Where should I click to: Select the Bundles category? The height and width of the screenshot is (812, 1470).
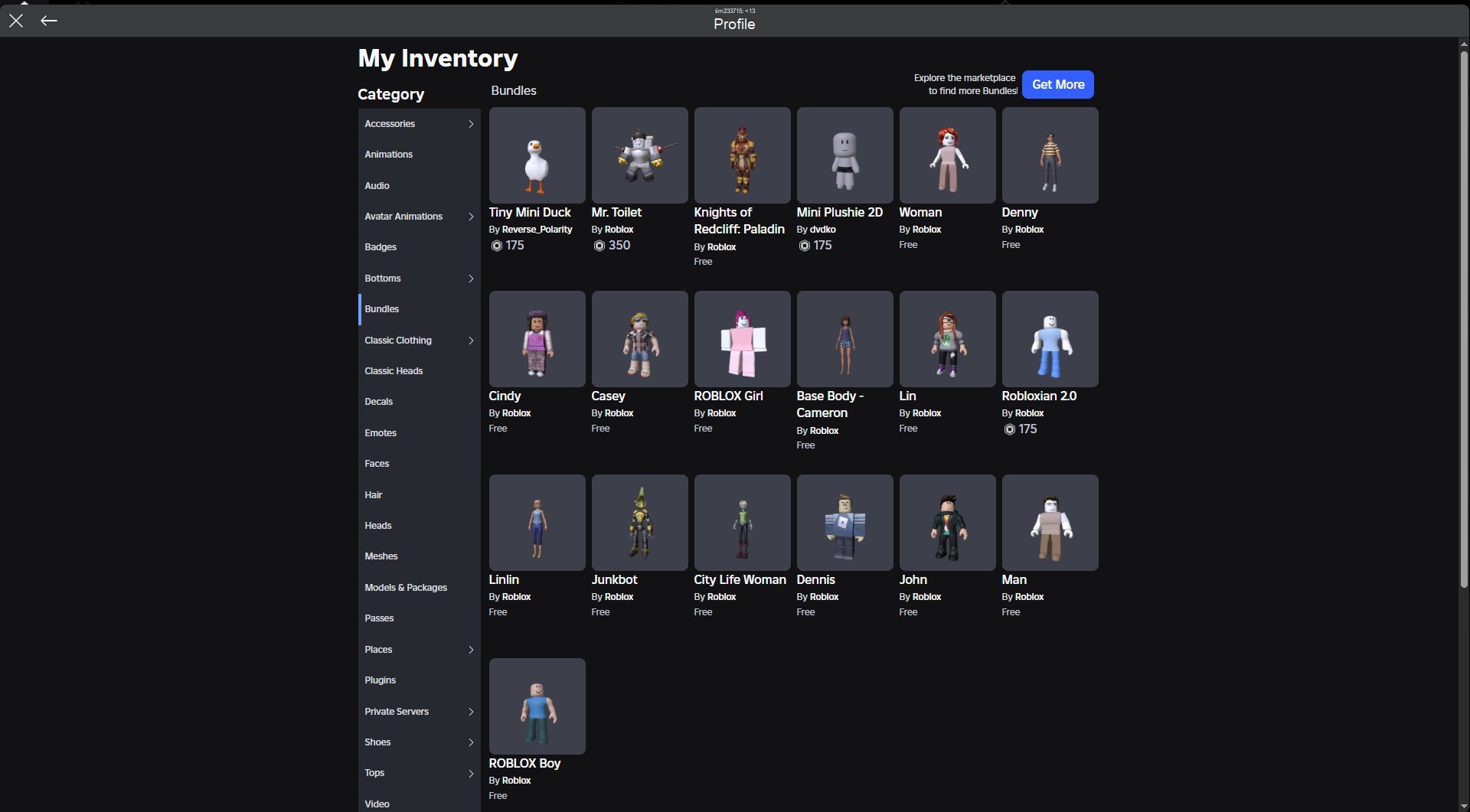[x=419, y=309]
